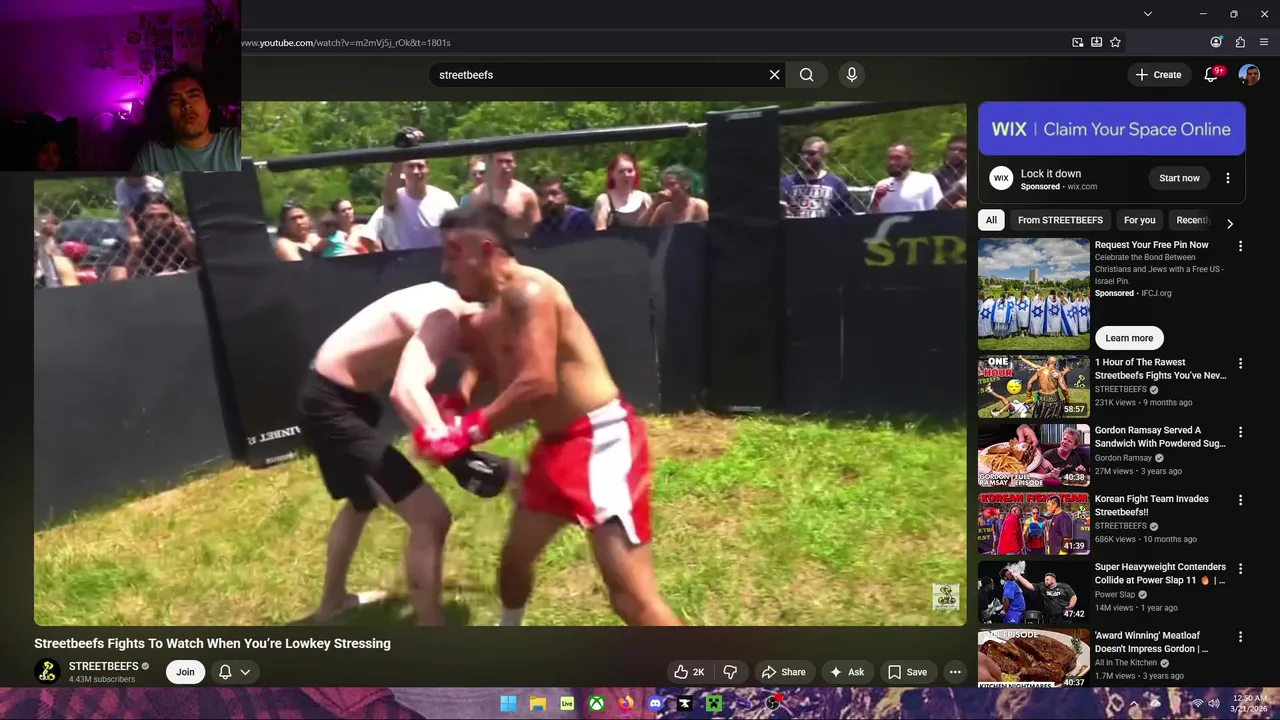
Task: Open Firefox account icon
Action: [x=1216, y=42]
